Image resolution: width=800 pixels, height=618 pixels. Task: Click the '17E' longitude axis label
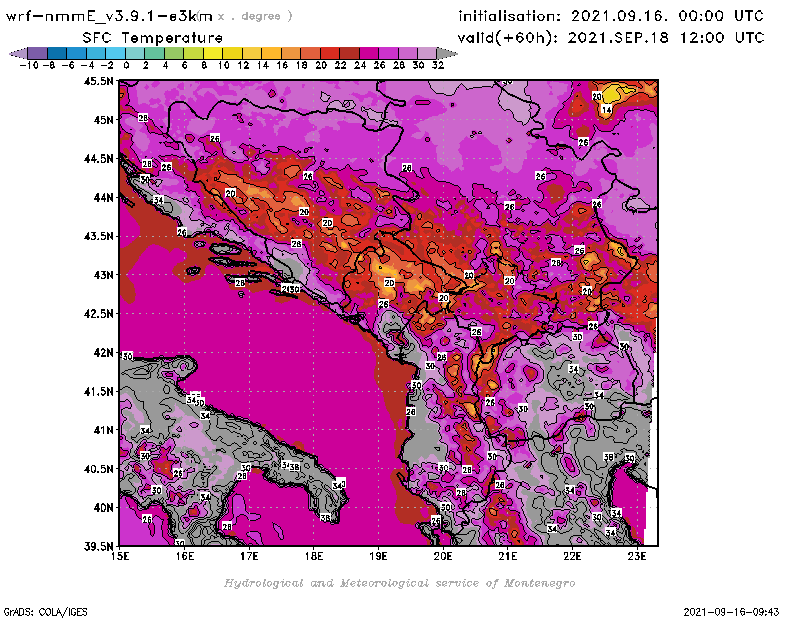point(249,556)
